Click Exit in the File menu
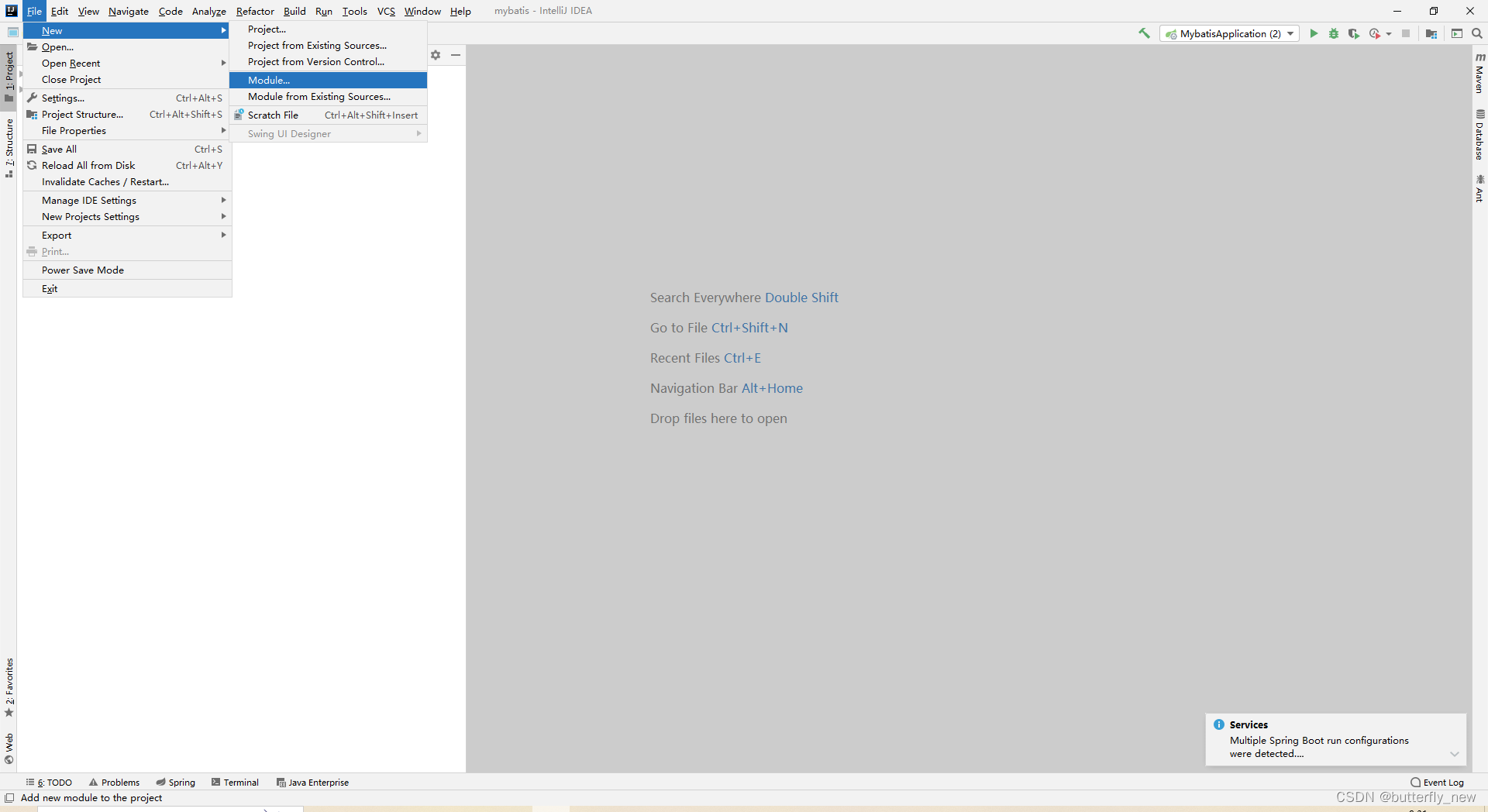The image size is (1488, 812). (x=127, y=289)
